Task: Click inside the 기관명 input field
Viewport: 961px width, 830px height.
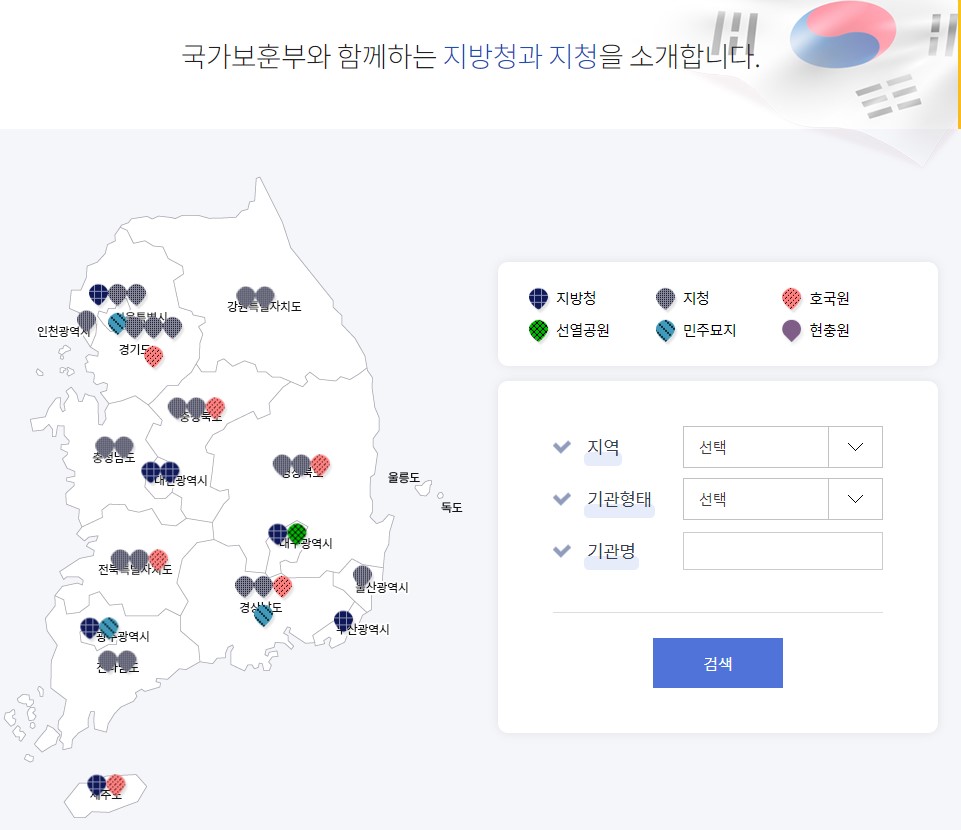Action: tap(783, 551)
